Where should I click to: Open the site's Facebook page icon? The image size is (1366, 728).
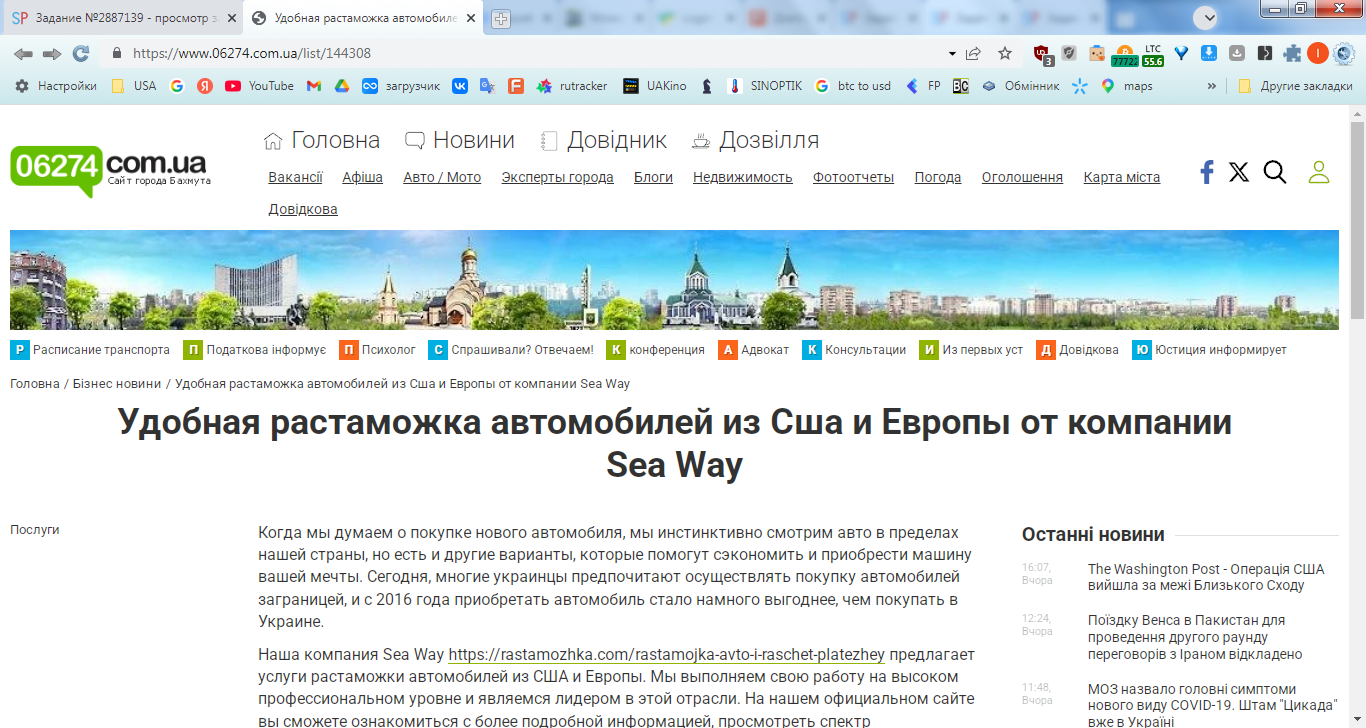(x=1207, y=172)
